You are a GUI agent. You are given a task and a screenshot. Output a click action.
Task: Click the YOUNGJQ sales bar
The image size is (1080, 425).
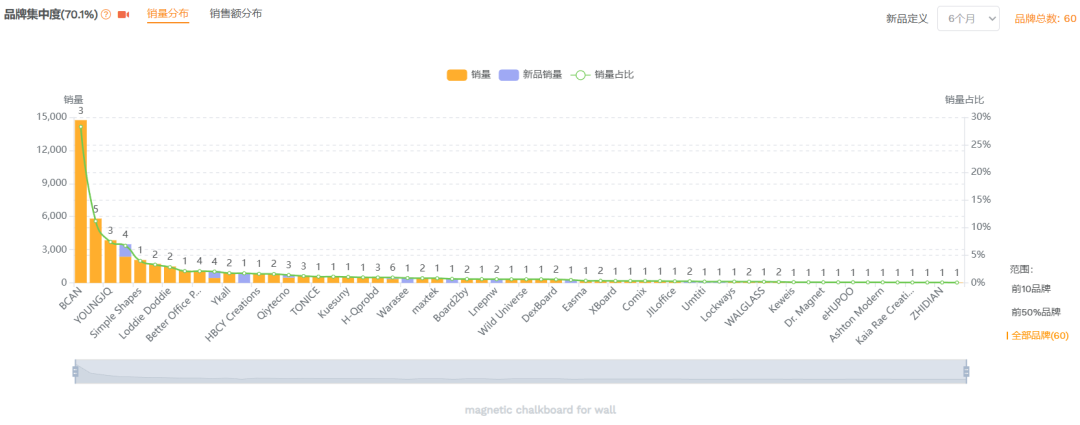click(95, 250)
